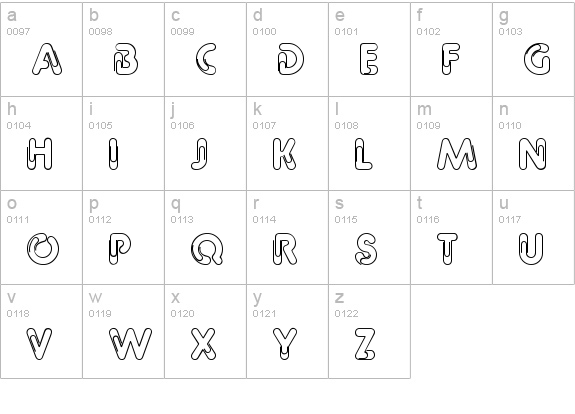The width and height of the screenshot is (575, 414).
Task: Select the O glyph in cell 0111
Action: [43, 249]
